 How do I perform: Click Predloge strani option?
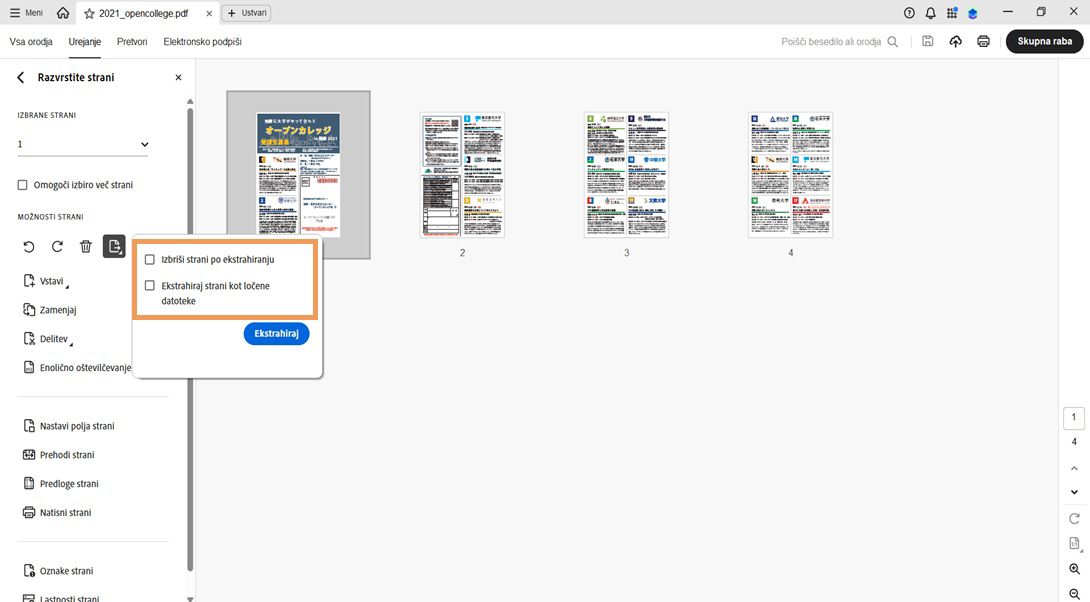pos(61,484)
